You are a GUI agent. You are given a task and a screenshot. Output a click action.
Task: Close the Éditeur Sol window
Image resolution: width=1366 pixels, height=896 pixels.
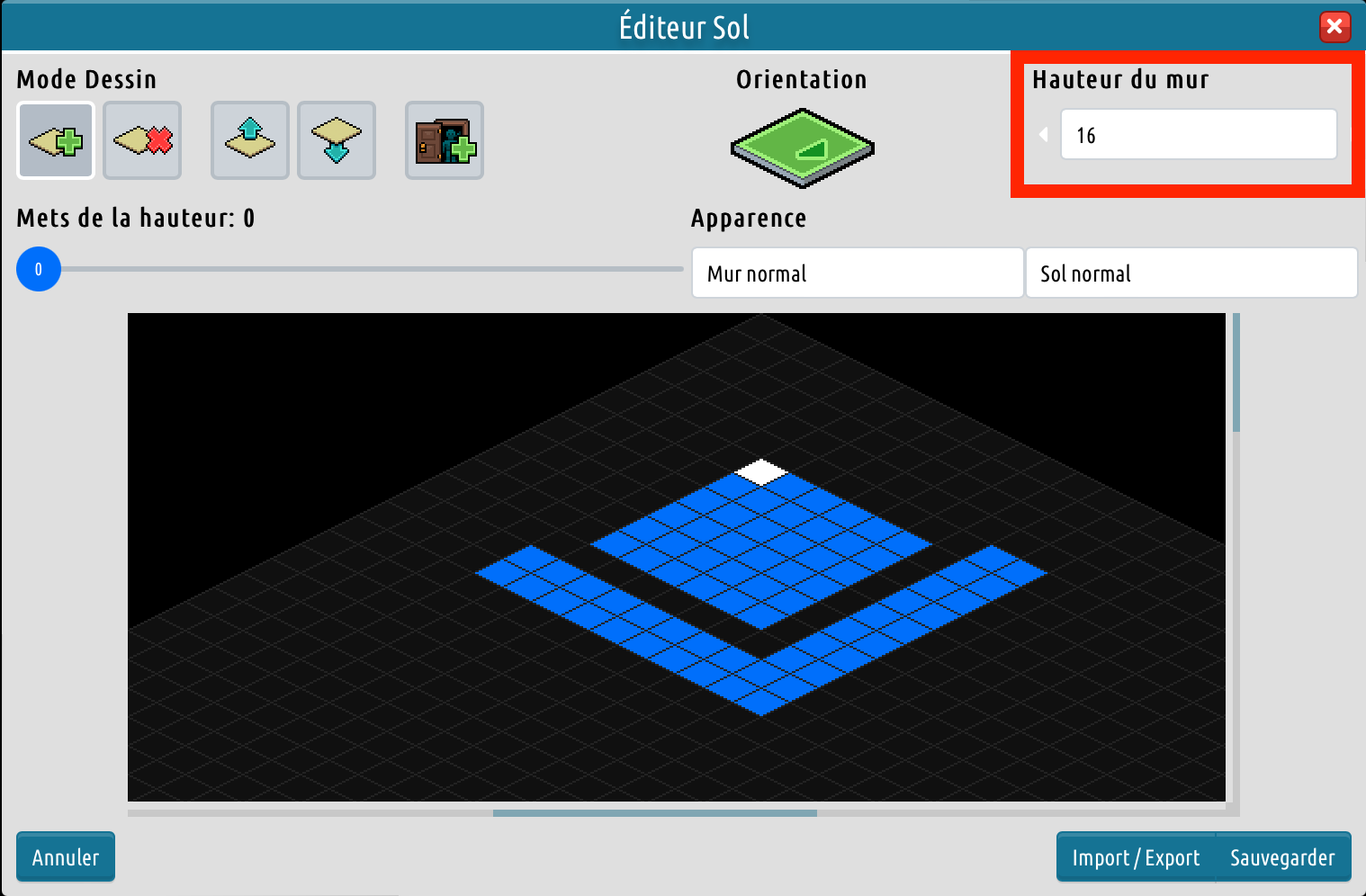click(x=1335, y=26)
